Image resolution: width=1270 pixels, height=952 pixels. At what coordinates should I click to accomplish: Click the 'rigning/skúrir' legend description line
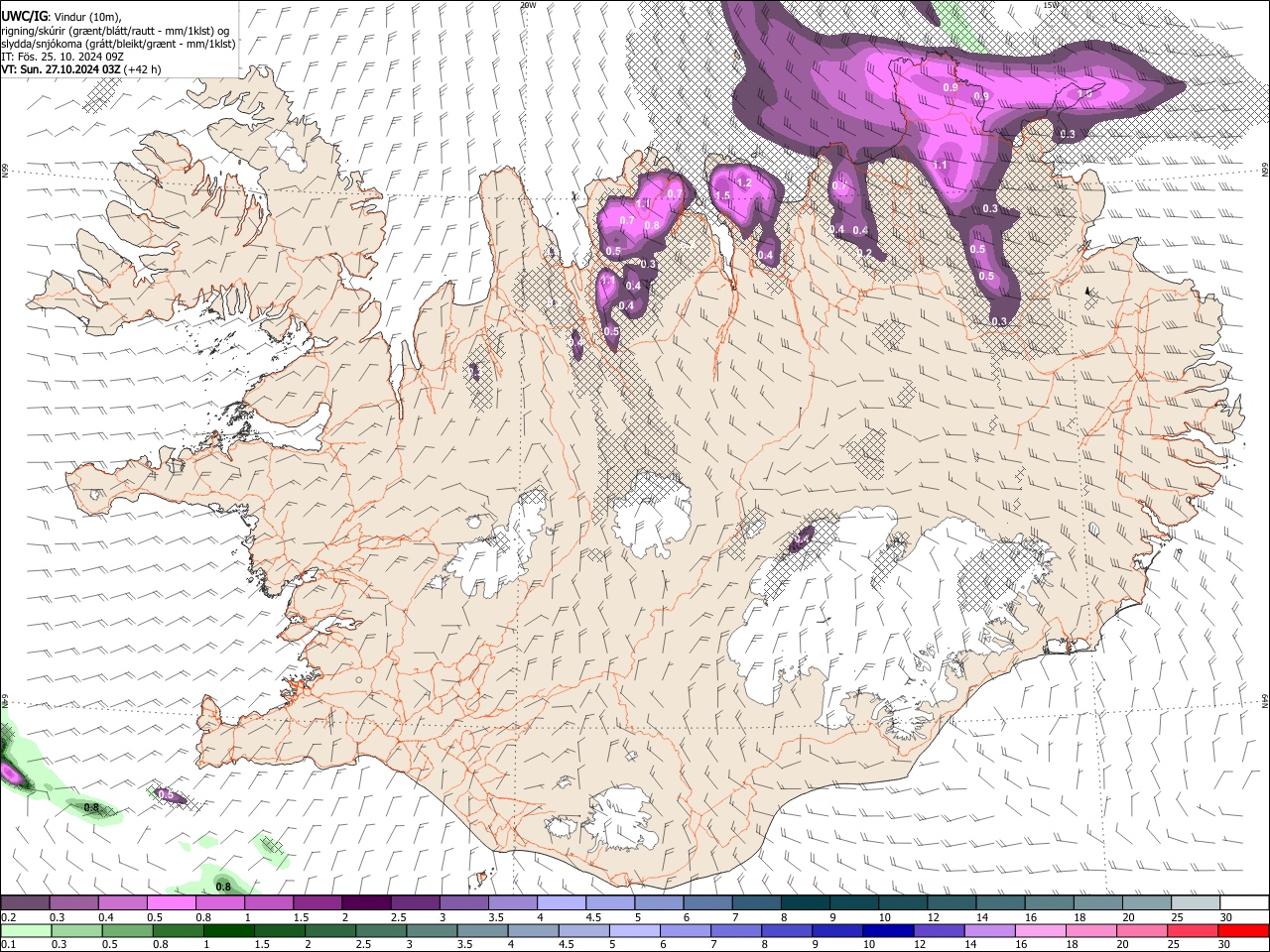pos(115,31)
